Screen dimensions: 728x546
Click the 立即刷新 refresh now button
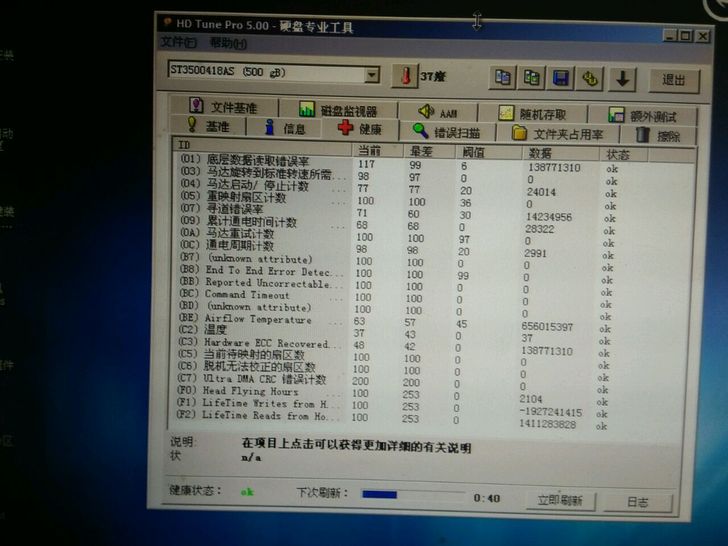(x=560, y=500)
